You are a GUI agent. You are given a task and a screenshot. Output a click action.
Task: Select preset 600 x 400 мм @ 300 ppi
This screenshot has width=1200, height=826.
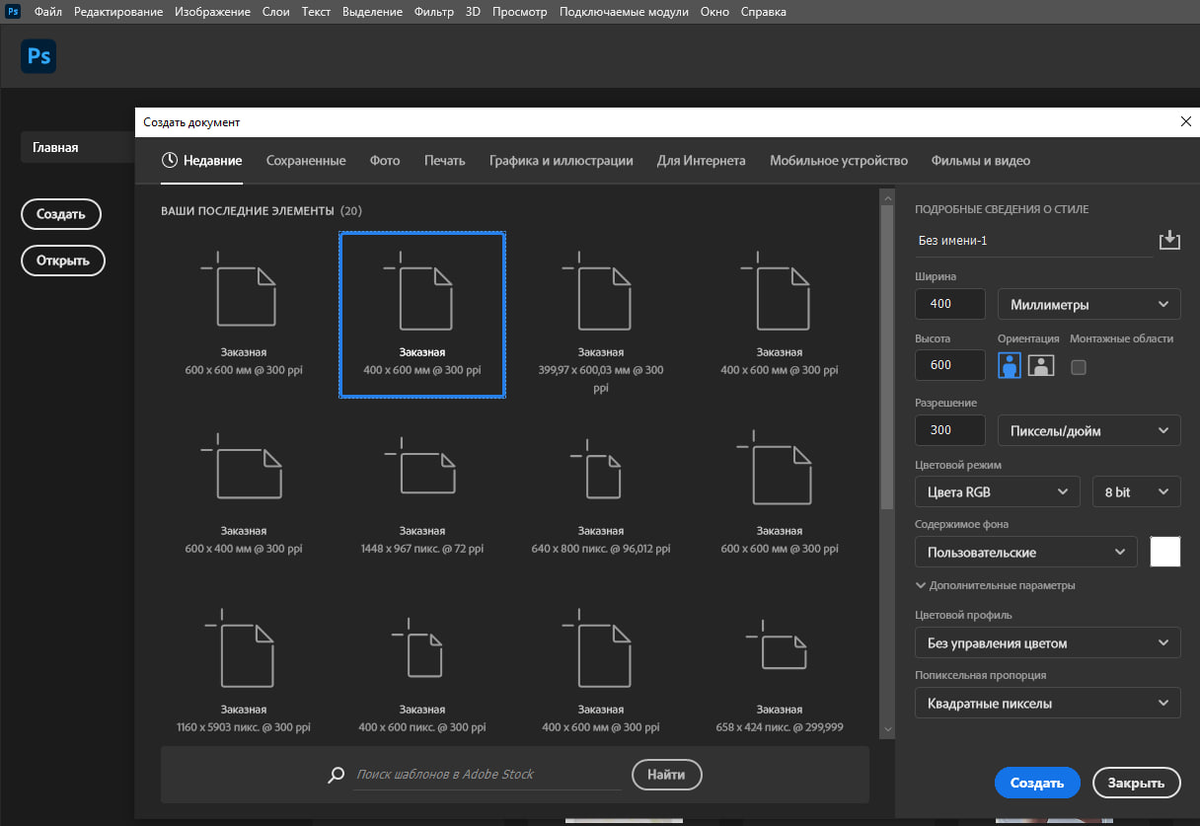(244, 492)
